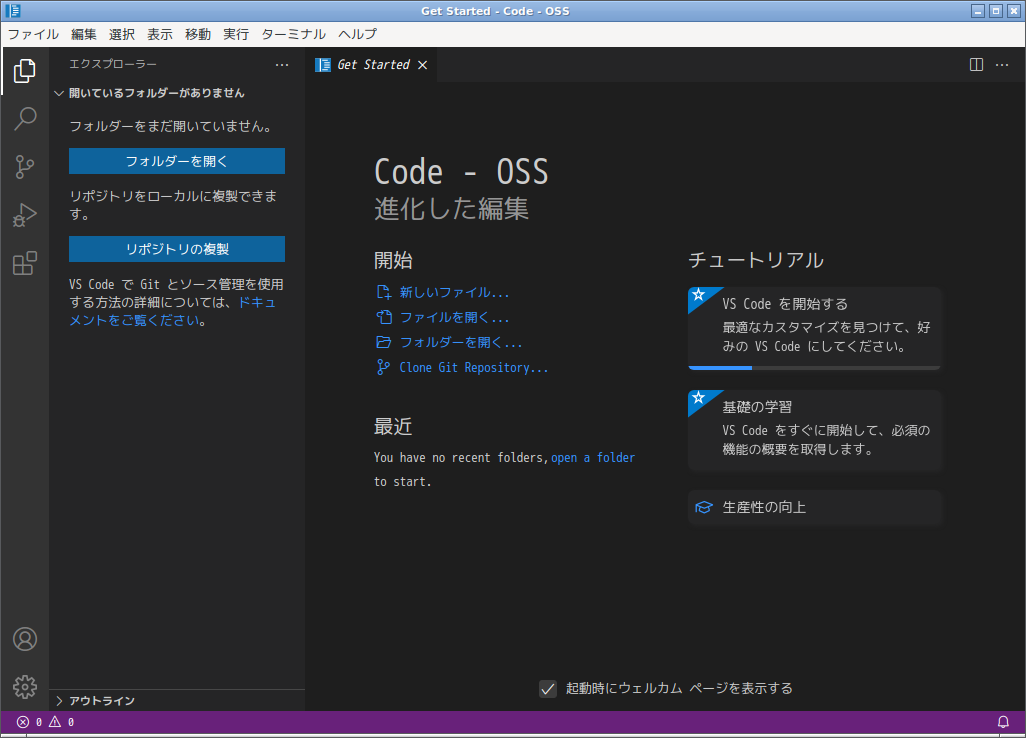Click the folder icon beside フォルダーを開く link
Image resolution: width=1026 pixels, height=738 pixels.
[383, 342]
